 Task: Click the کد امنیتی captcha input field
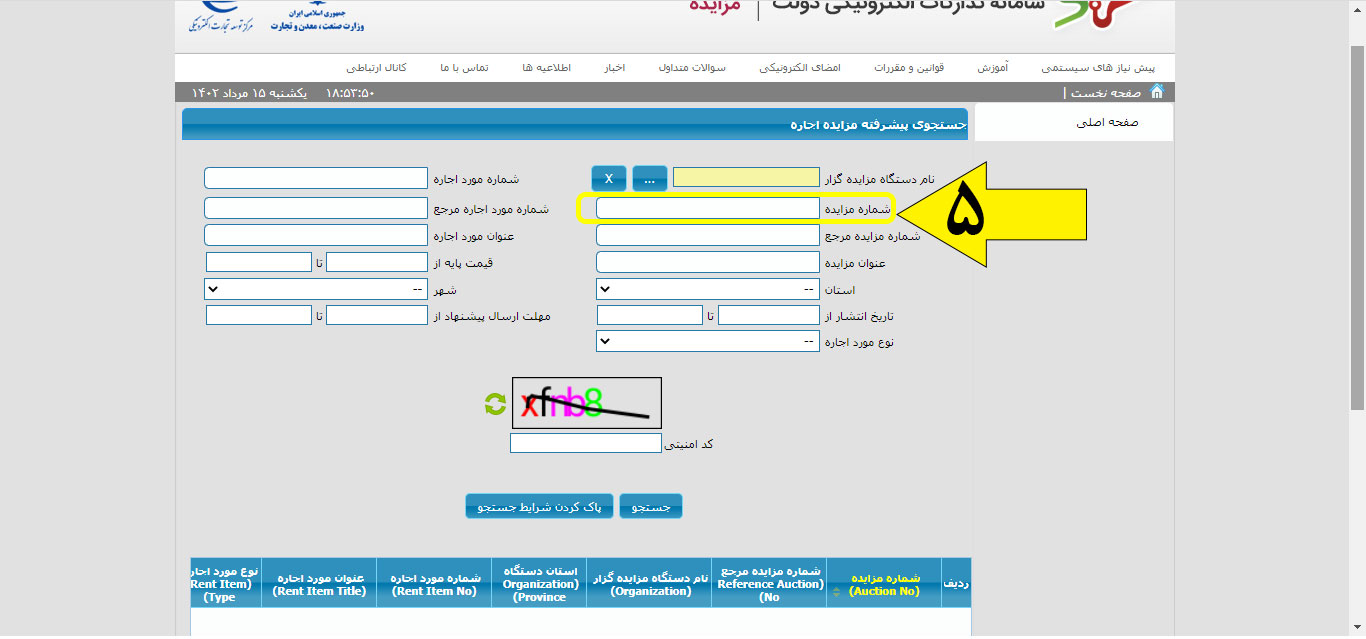point(585,443)
